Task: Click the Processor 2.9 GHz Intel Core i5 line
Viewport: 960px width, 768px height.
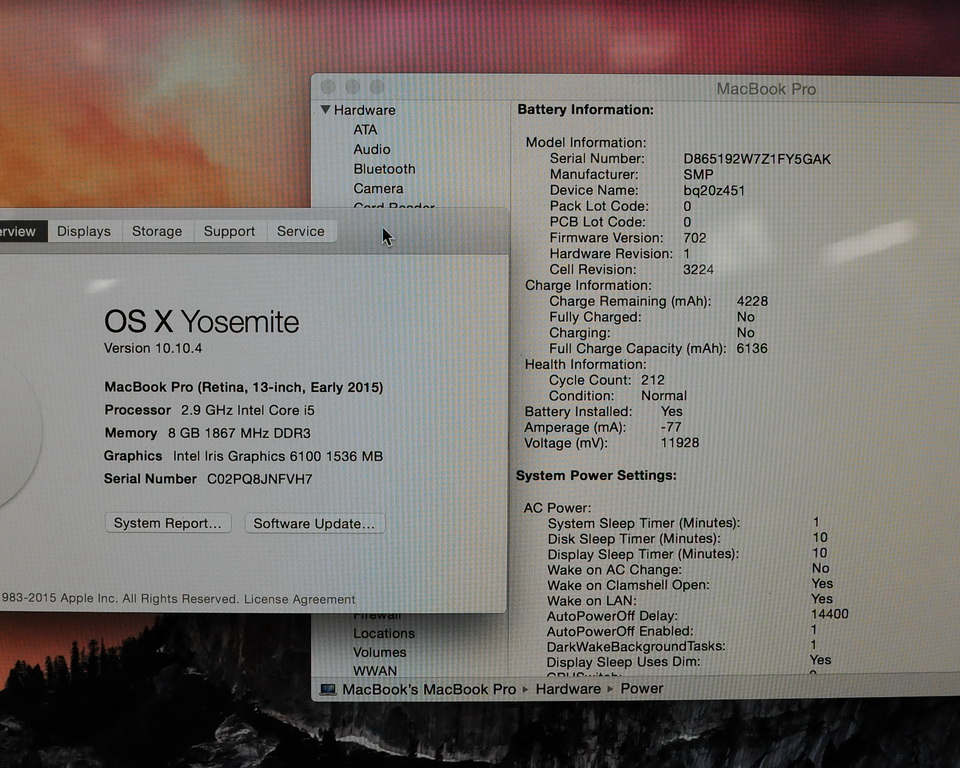Action: click(209, 410)
